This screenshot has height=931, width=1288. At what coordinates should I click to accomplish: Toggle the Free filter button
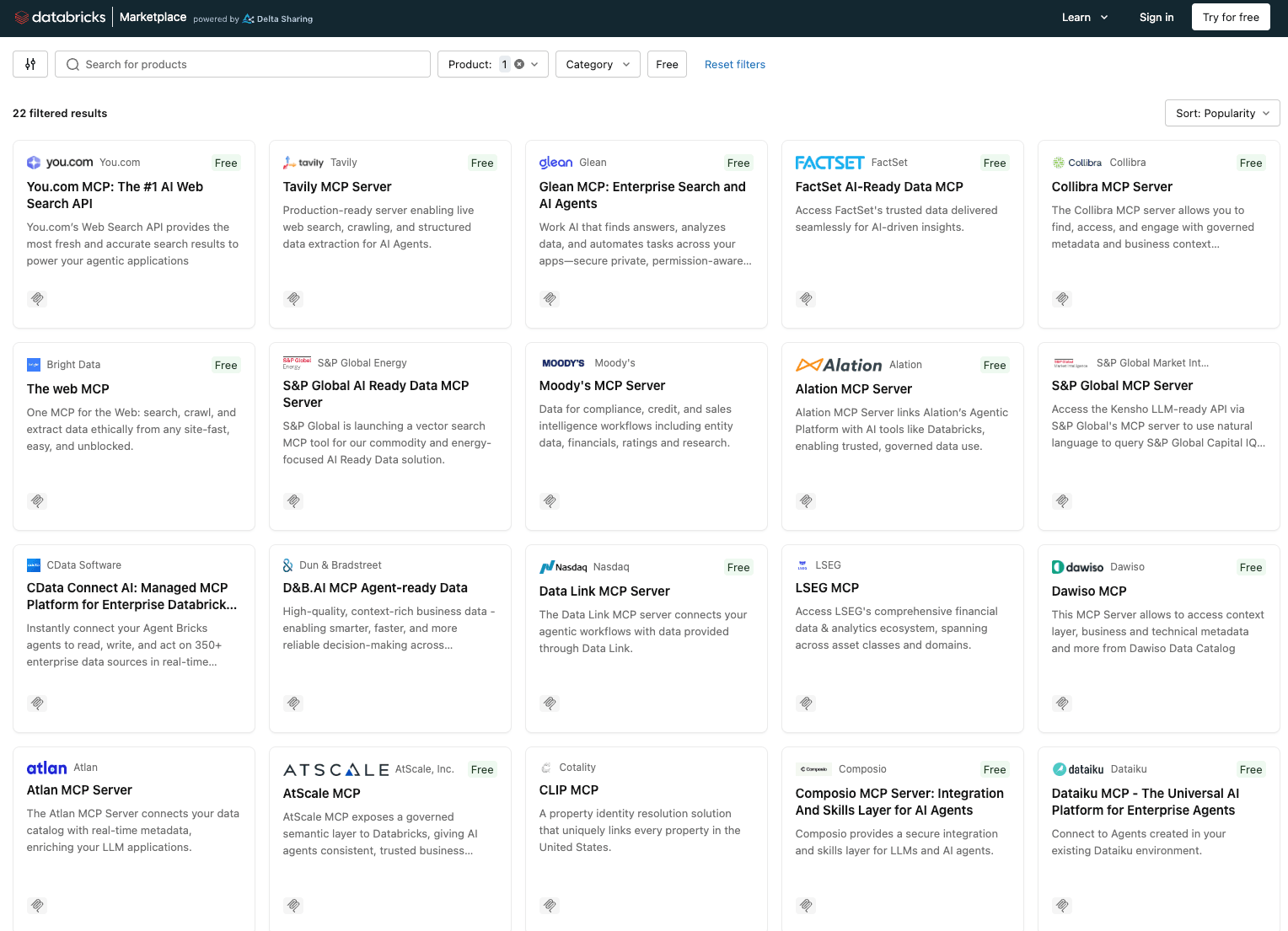click(x=667, y=64)
